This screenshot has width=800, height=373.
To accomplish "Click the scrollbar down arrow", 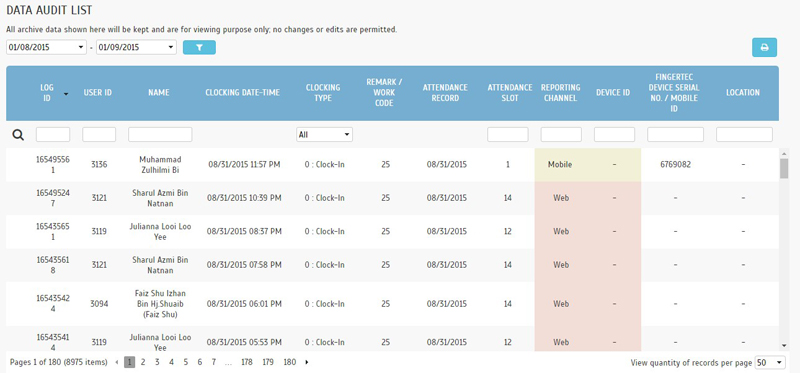I will tap(784, 345).
